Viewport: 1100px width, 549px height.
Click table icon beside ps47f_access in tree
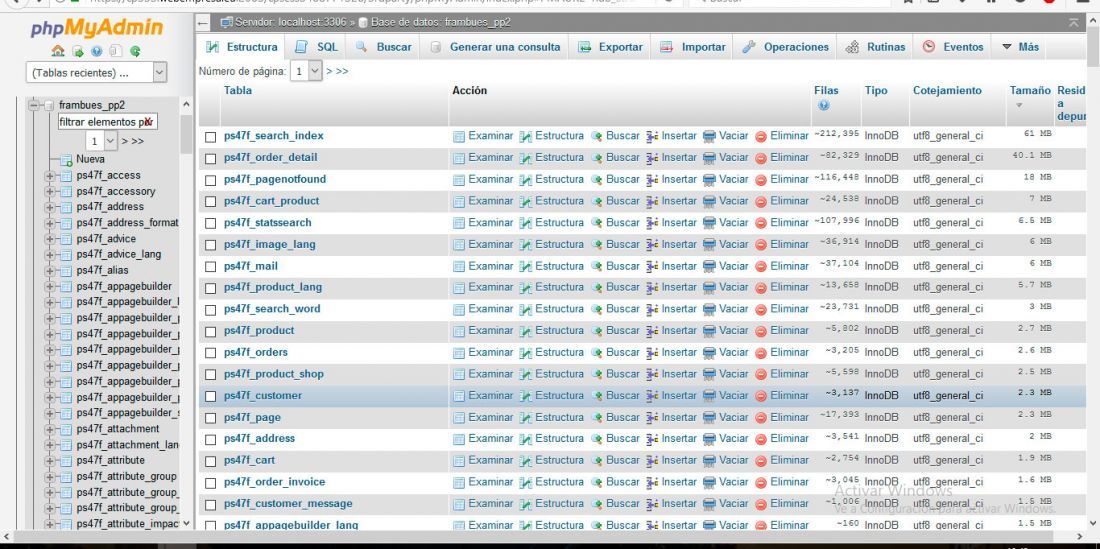click(66, 176)
